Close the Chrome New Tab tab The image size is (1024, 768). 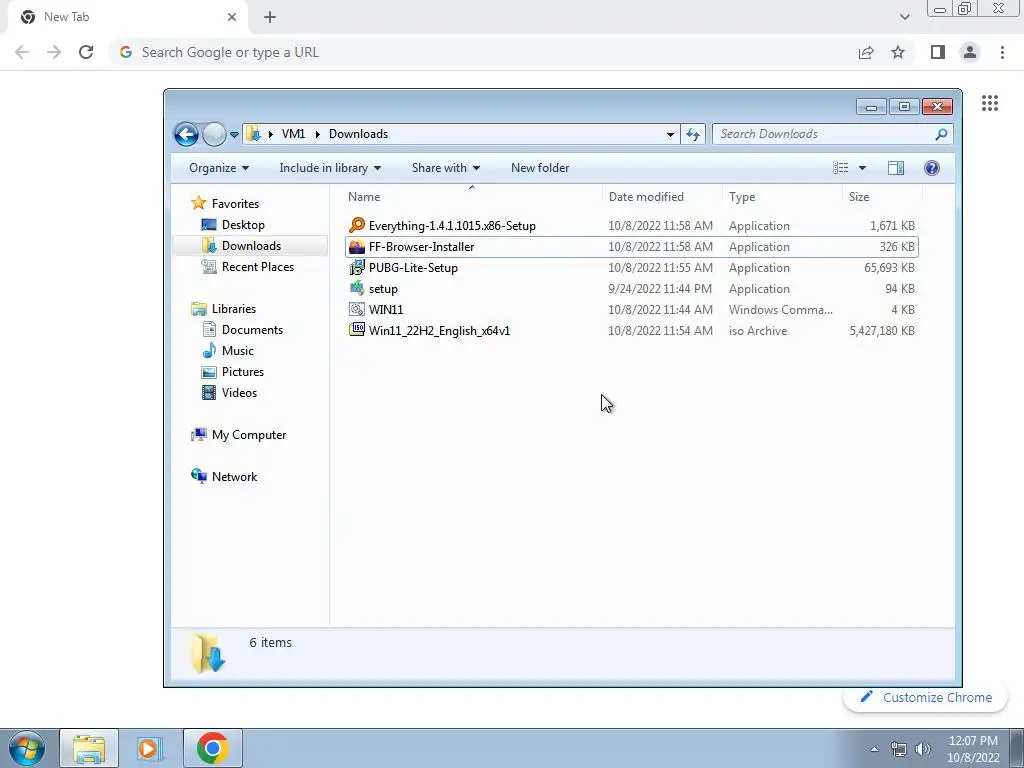pyautogui.click(x=232, y=17)
